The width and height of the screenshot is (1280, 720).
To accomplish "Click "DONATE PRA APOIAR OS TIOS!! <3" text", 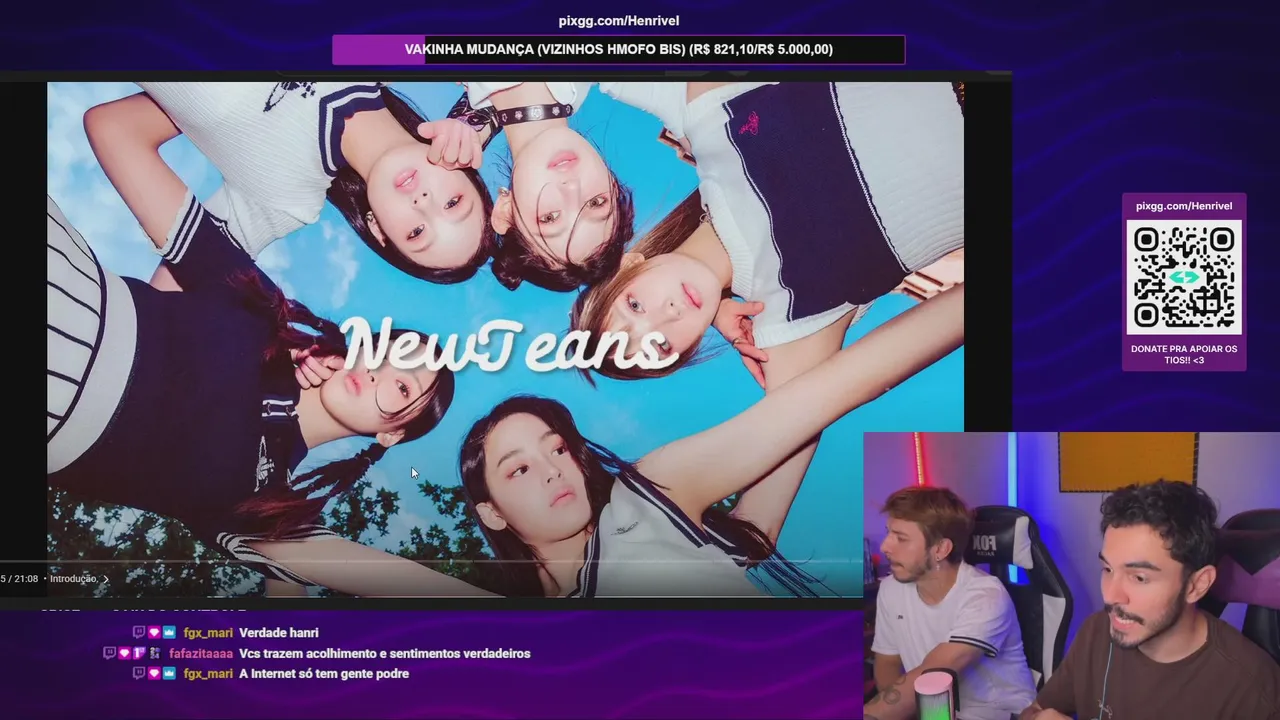I will click(1184, 354).
